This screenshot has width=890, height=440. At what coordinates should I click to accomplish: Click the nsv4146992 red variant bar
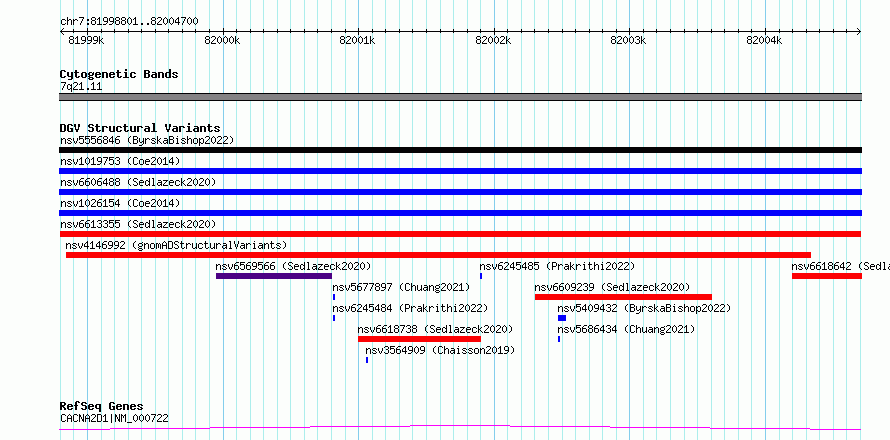point(438,255)
